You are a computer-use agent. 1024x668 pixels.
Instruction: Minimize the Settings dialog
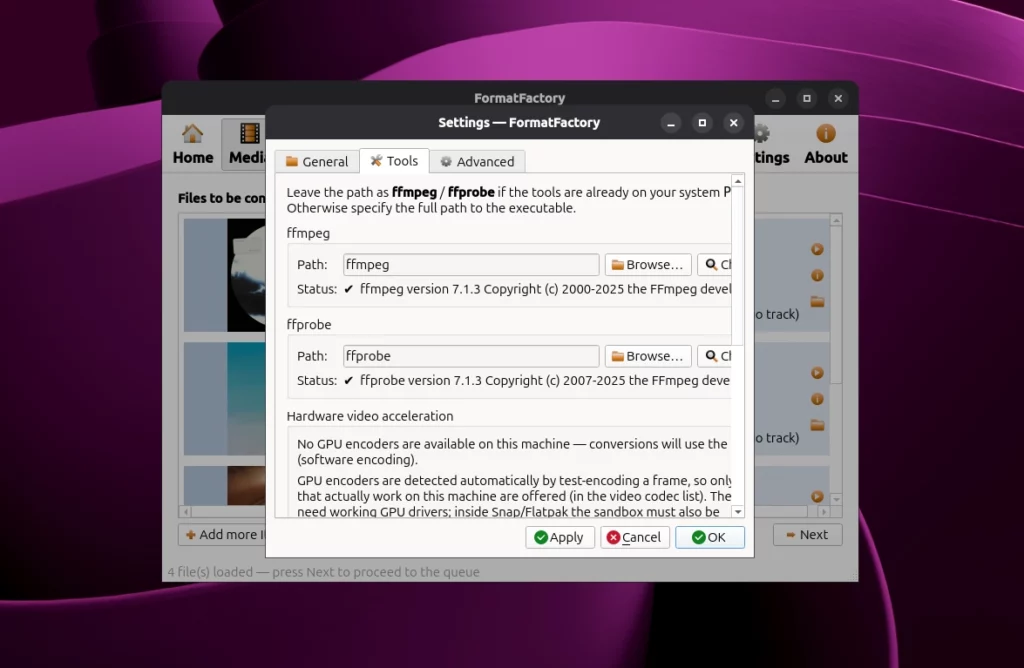(x=671, y=123)
